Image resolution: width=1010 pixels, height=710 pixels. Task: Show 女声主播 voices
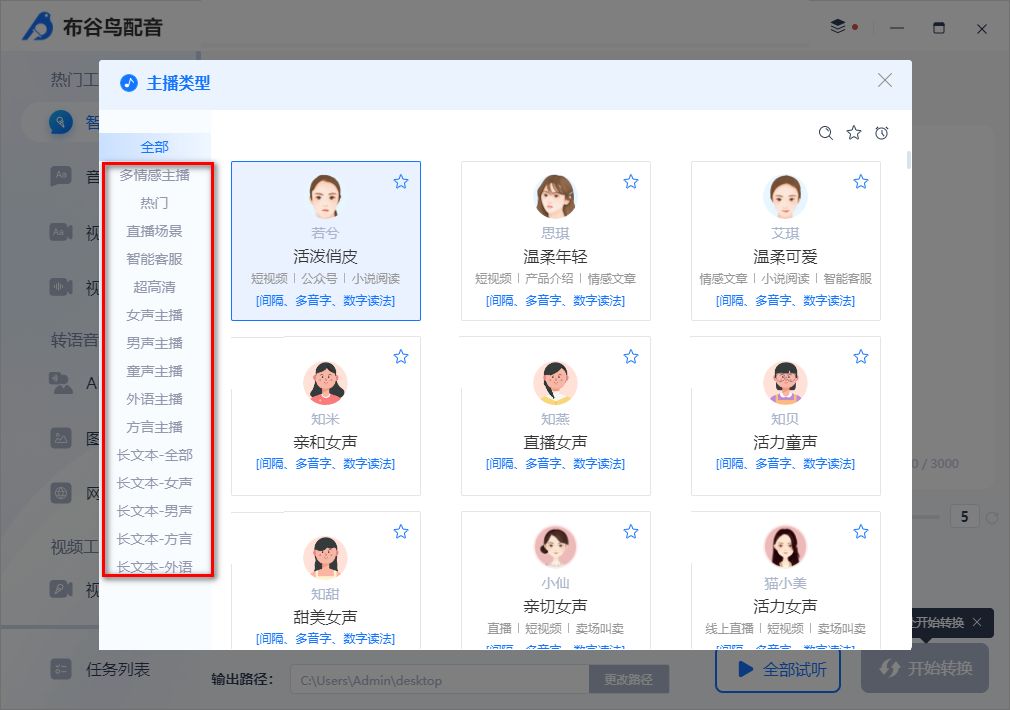pyautogui.click(x=155, y=315)
